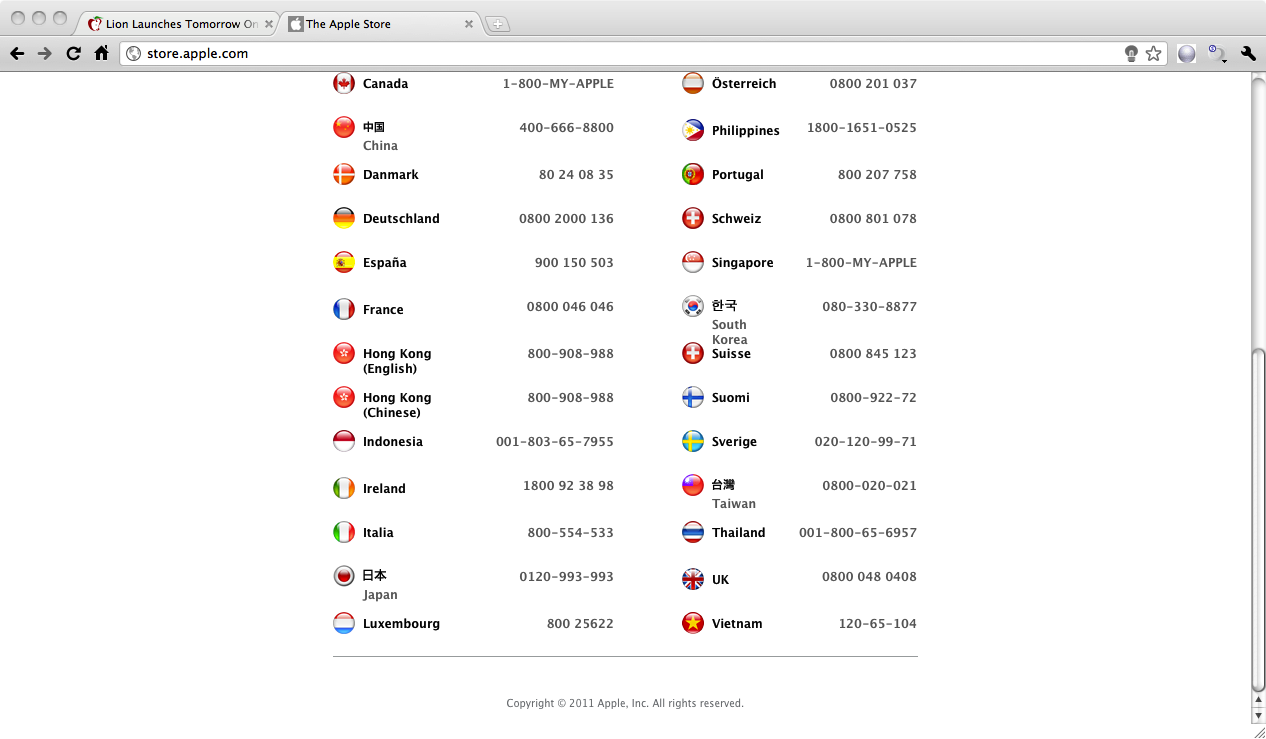The width and height of the screenshot is (1266, 739).
Task: Open the France store link
Action: [383, 310]
